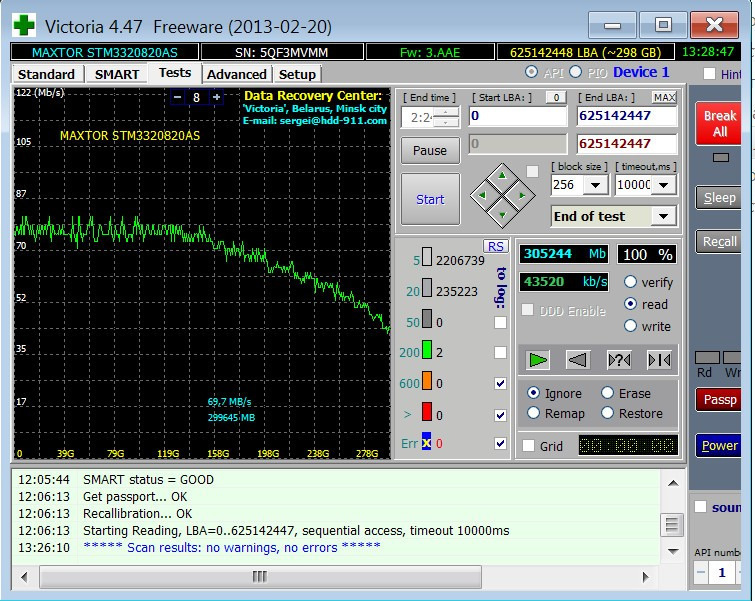Click the reverse scan direction arrow icon
The width and height of the screenshot is (755, 601).
click(x=577, y=359)
